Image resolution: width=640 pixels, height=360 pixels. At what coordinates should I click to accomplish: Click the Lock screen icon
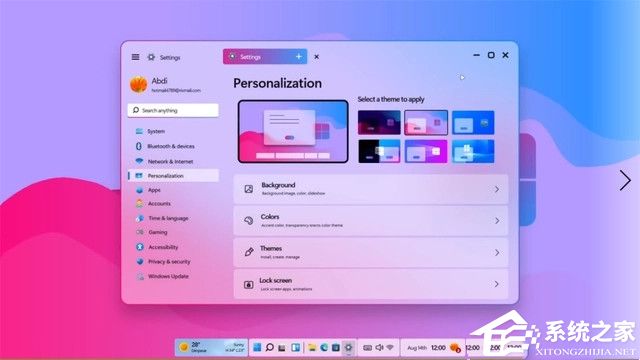coord(249,284)
